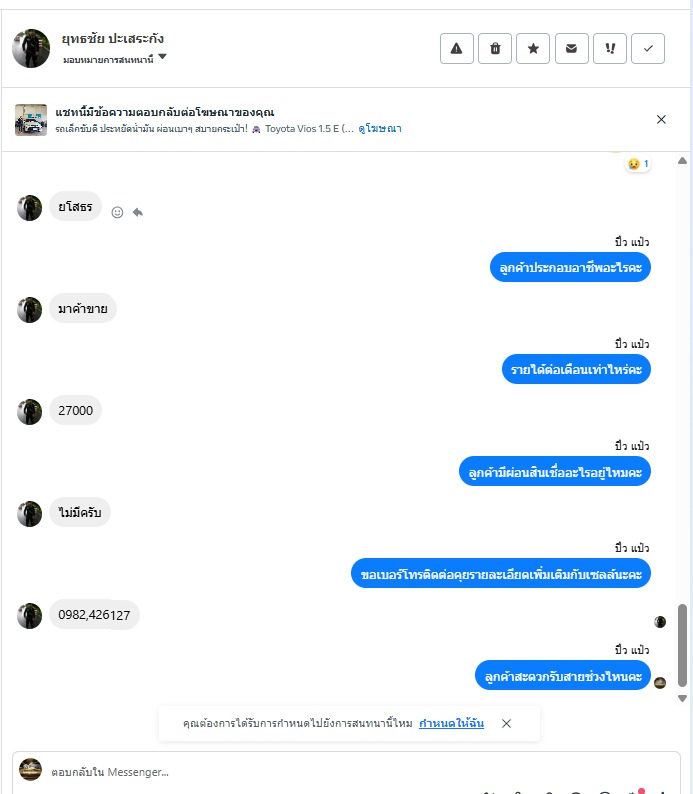Image resolution: width=693 pixels, height=794 pixels.
Task: Click the crying emoji reaction count
Action: [638, 164]
